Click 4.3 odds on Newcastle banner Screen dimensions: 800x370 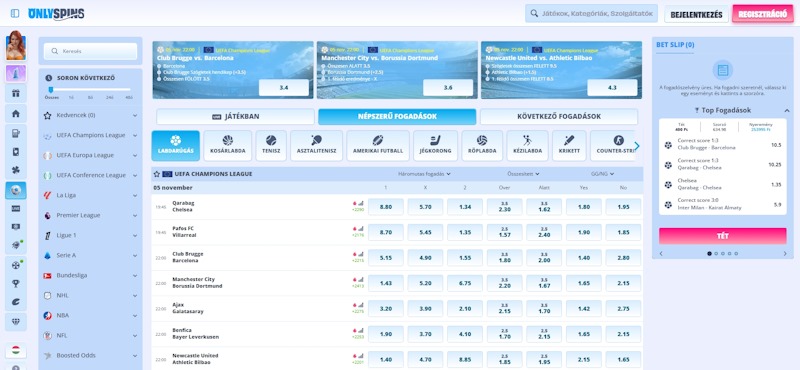point(612,88)
